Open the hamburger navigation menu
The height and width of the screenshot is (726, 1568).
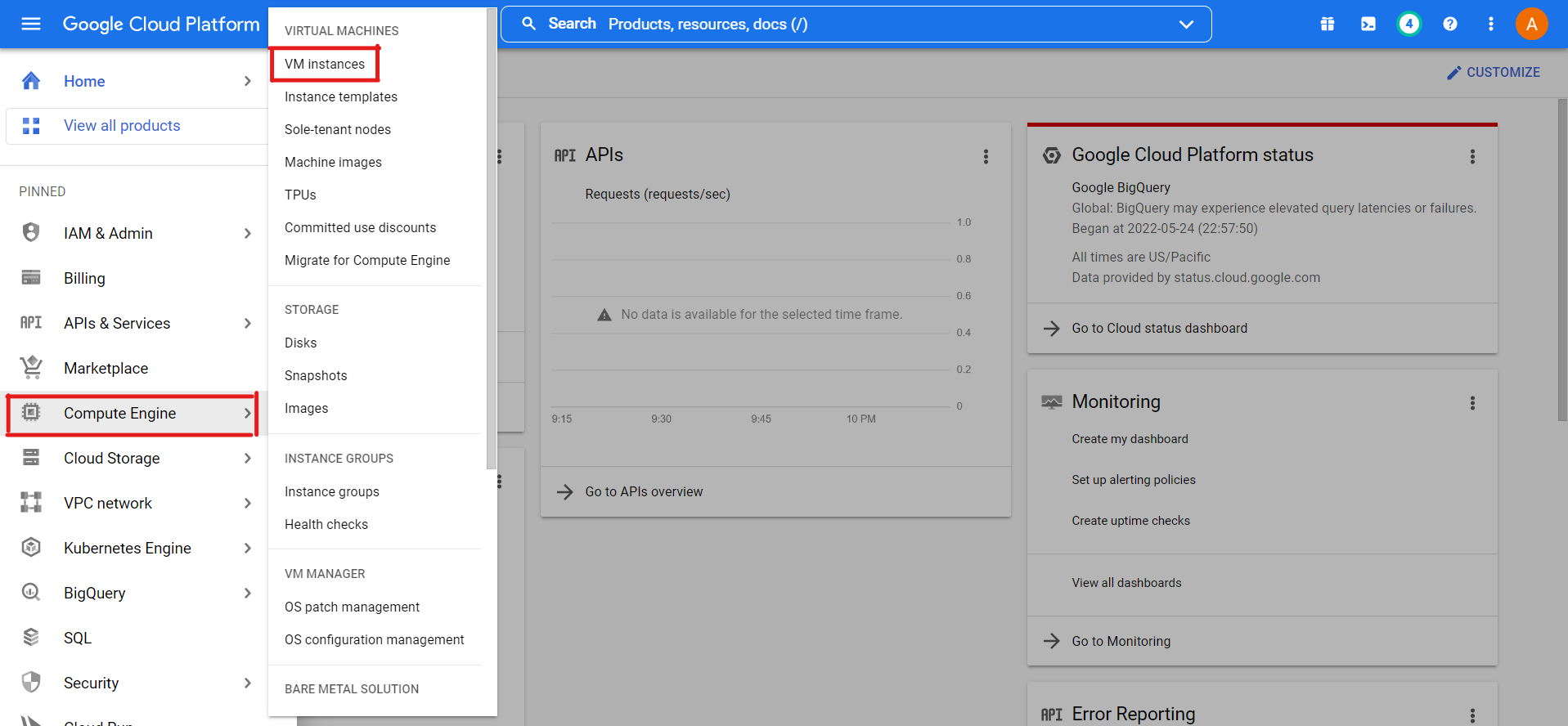(x=31, y=24)
